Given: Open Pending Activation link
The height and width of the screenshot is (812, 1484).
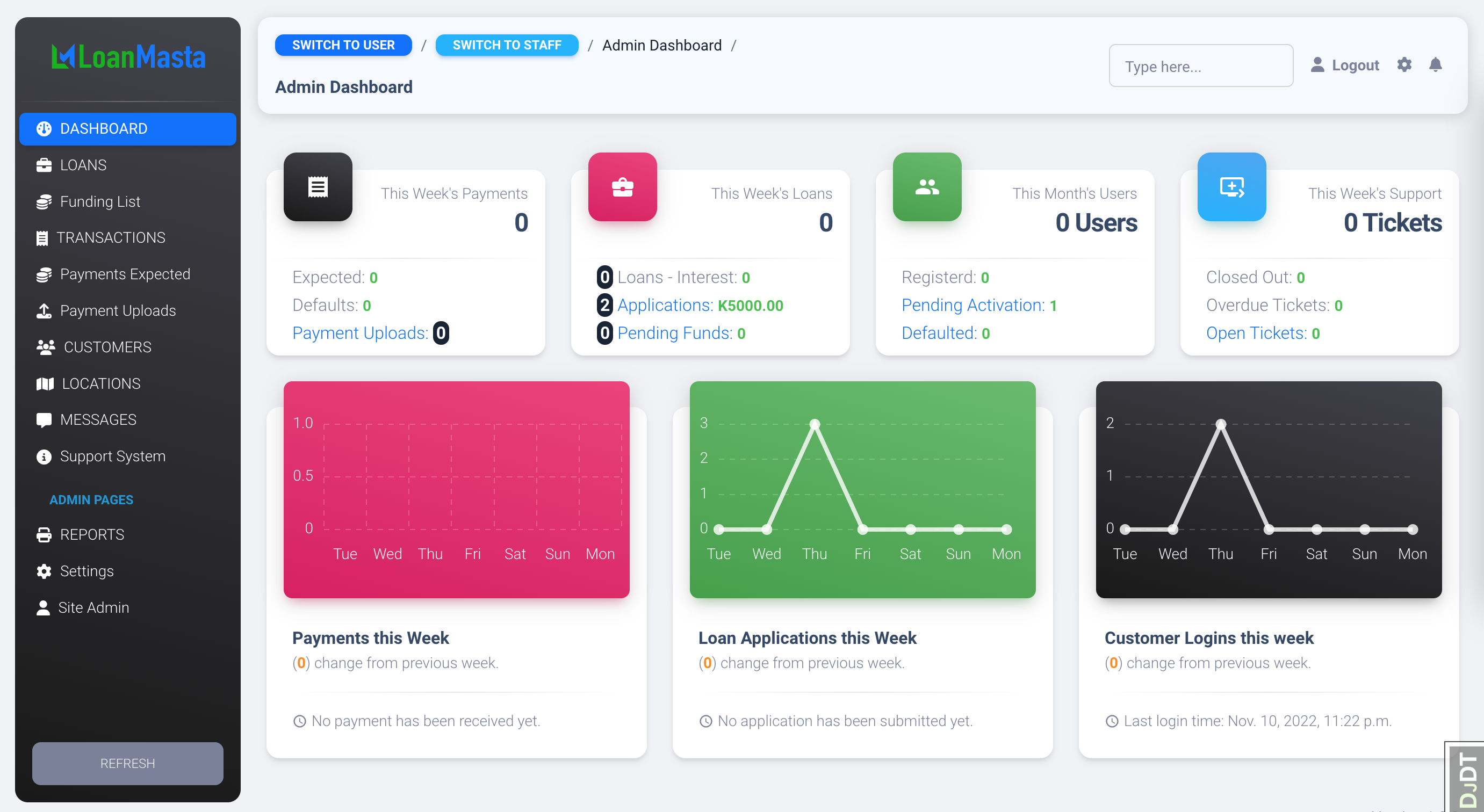Looking at the screenshot, I should pyautogui.click(x=979, y=305).
